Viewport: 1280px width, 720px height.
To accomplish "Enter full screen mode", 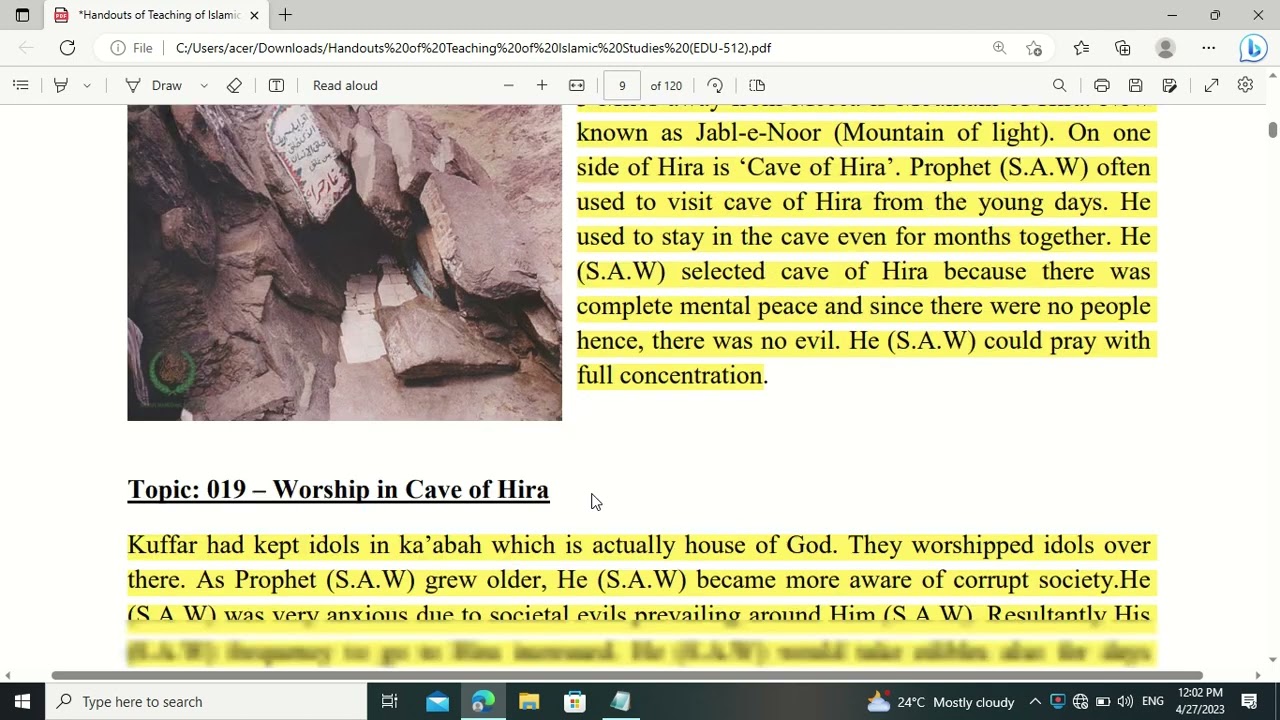I will [x=1211, y=85].
